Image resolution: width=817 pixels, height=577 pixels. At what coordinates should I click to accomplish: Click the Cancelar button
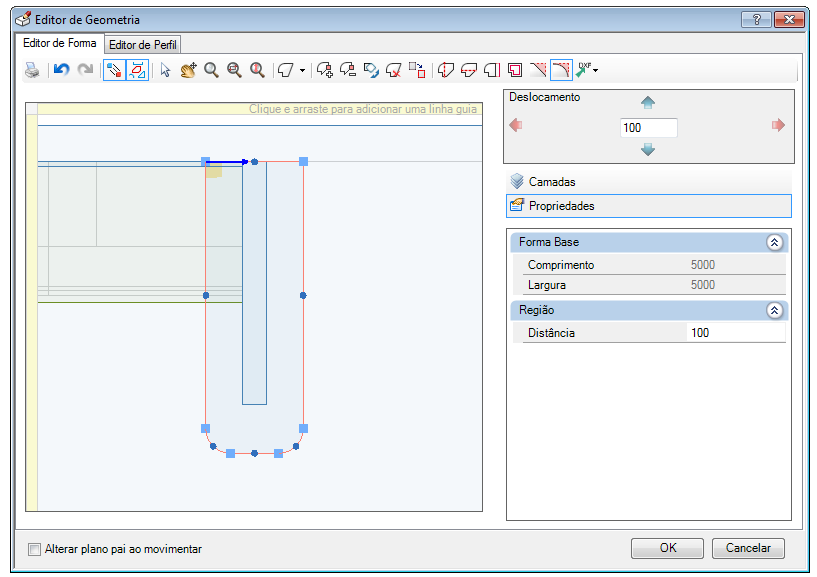point(748,548)
